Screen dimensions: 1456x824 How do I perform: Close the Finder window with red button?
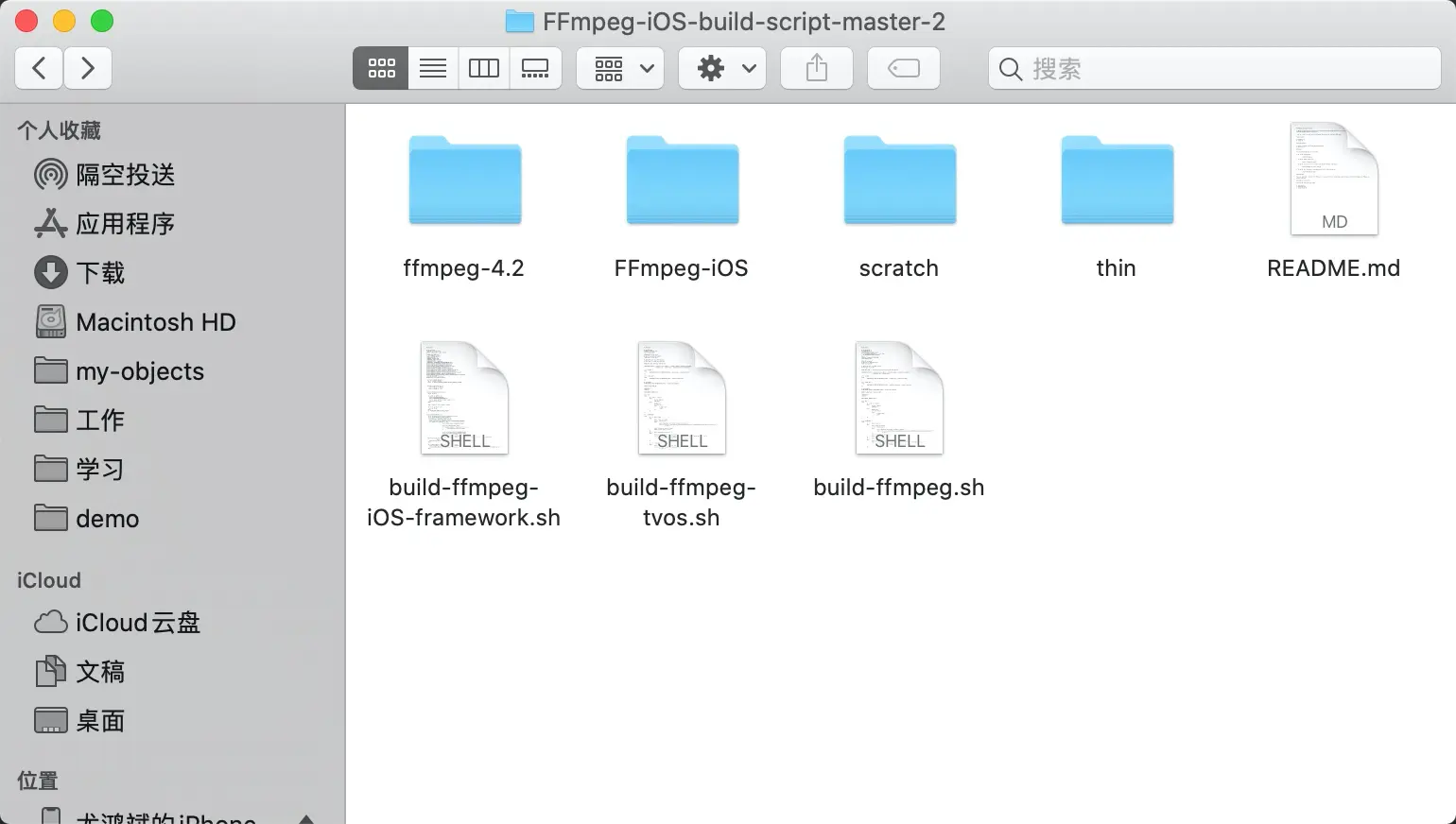[26, 21]
